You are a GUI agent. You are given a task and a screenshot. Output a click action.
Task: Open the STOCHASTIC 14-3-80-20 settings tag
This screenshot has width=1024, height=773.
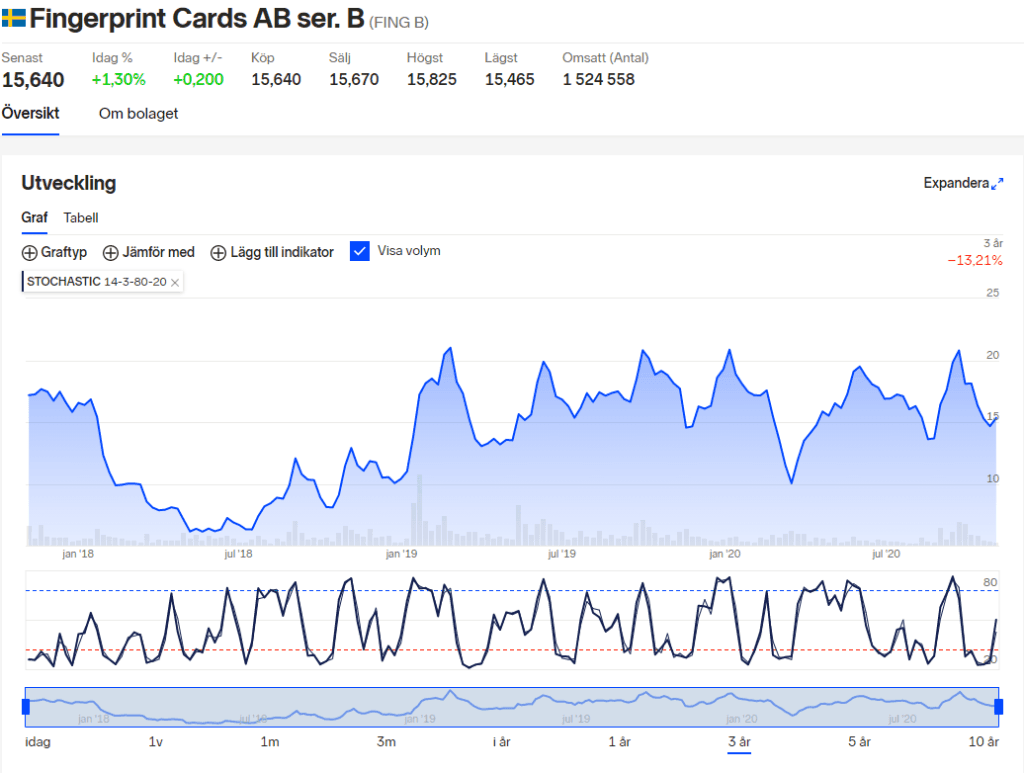95,282
